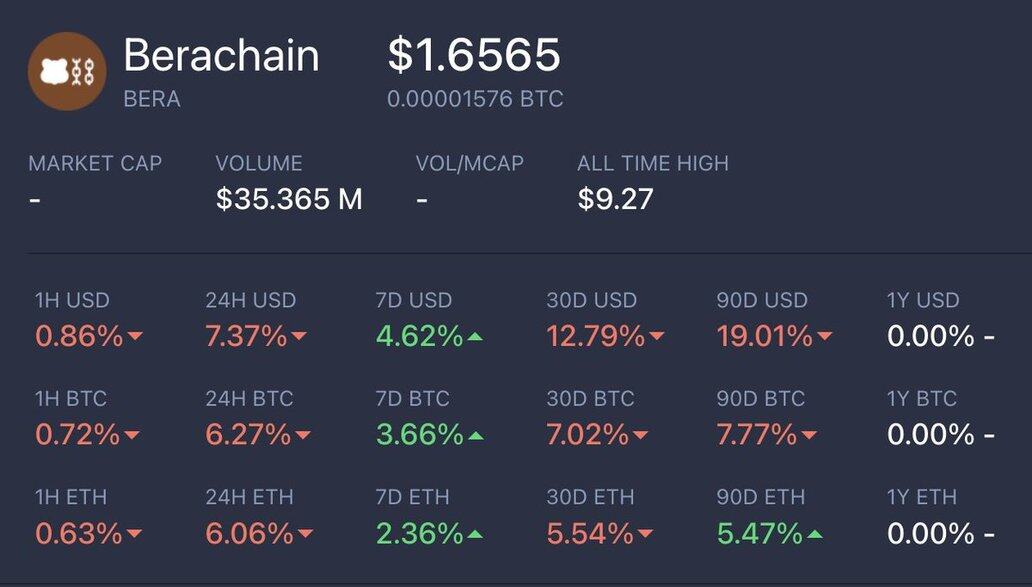The width and height of the screenshot is (1032, 587).
Task: Select the Berachain coin name
Action: tap(221, 56)
